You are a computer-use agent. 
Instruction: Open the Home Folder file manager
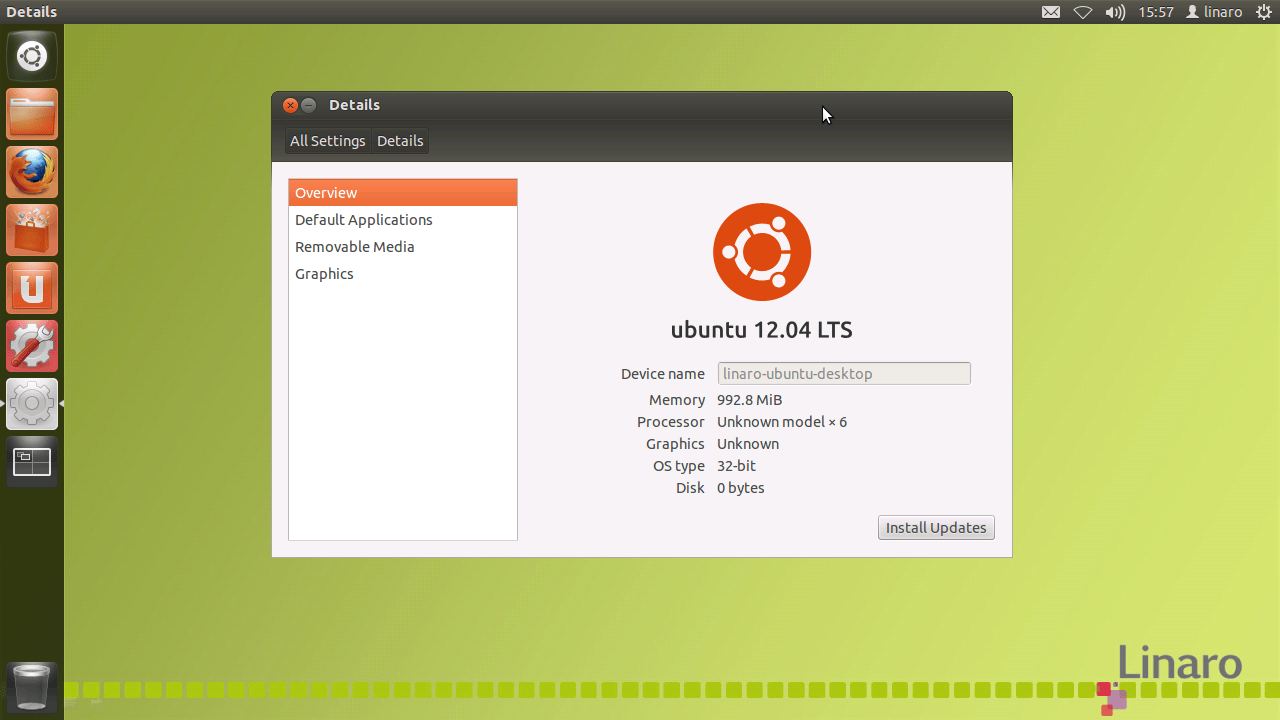click(x=32, y=114)
